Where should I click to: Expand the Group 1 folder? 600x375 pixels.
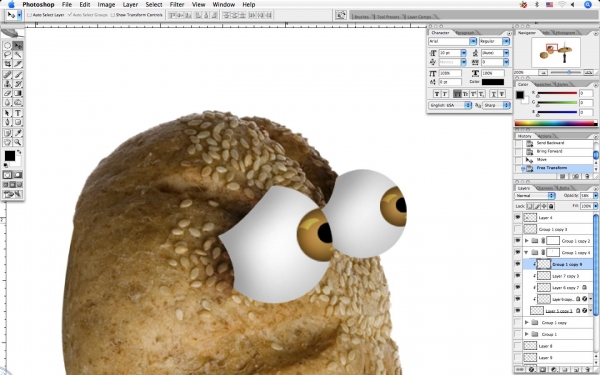(x=527, y=334)
